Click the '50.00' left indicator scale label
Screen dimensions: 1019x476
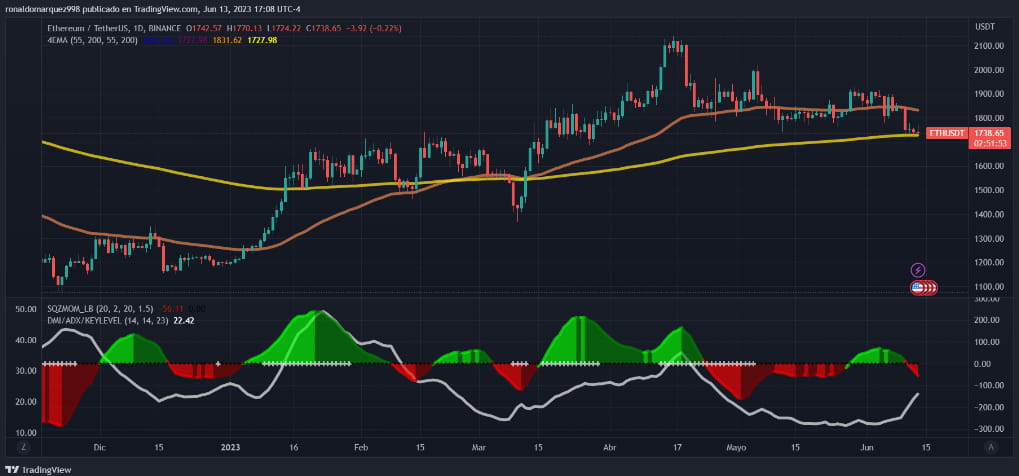(25, 310)
